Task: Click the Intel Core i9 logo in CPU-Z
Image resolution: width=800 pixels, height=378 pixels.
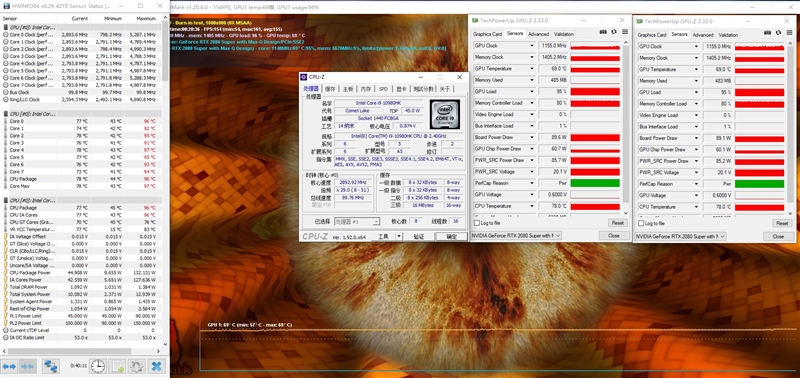Action: [444, 113]
